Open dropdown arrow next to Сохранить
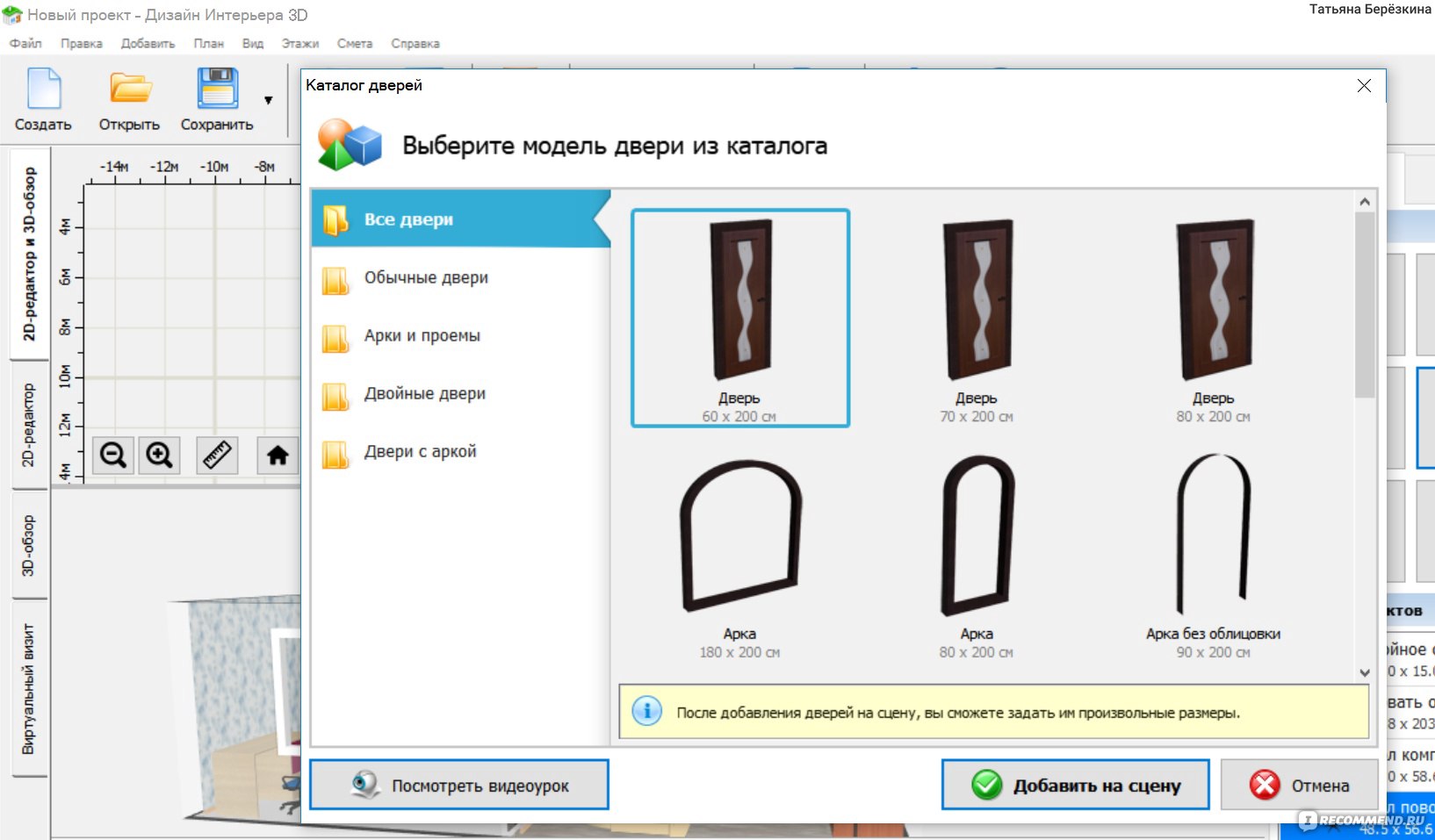The width and height of the screenshot is (1435, 840). click(x=268, y=100)
